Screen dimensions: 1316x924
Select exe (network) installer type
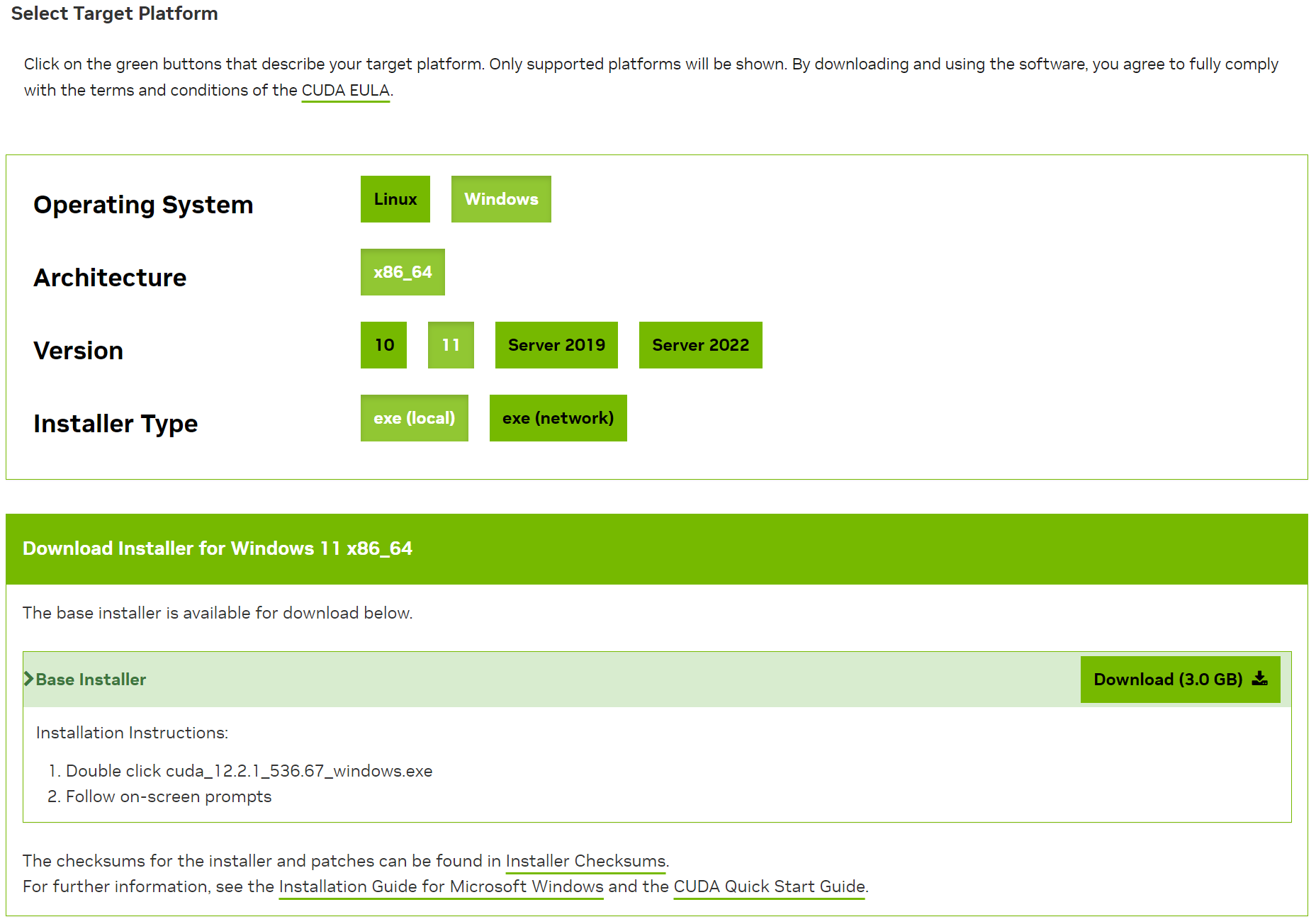pos(558,418)
